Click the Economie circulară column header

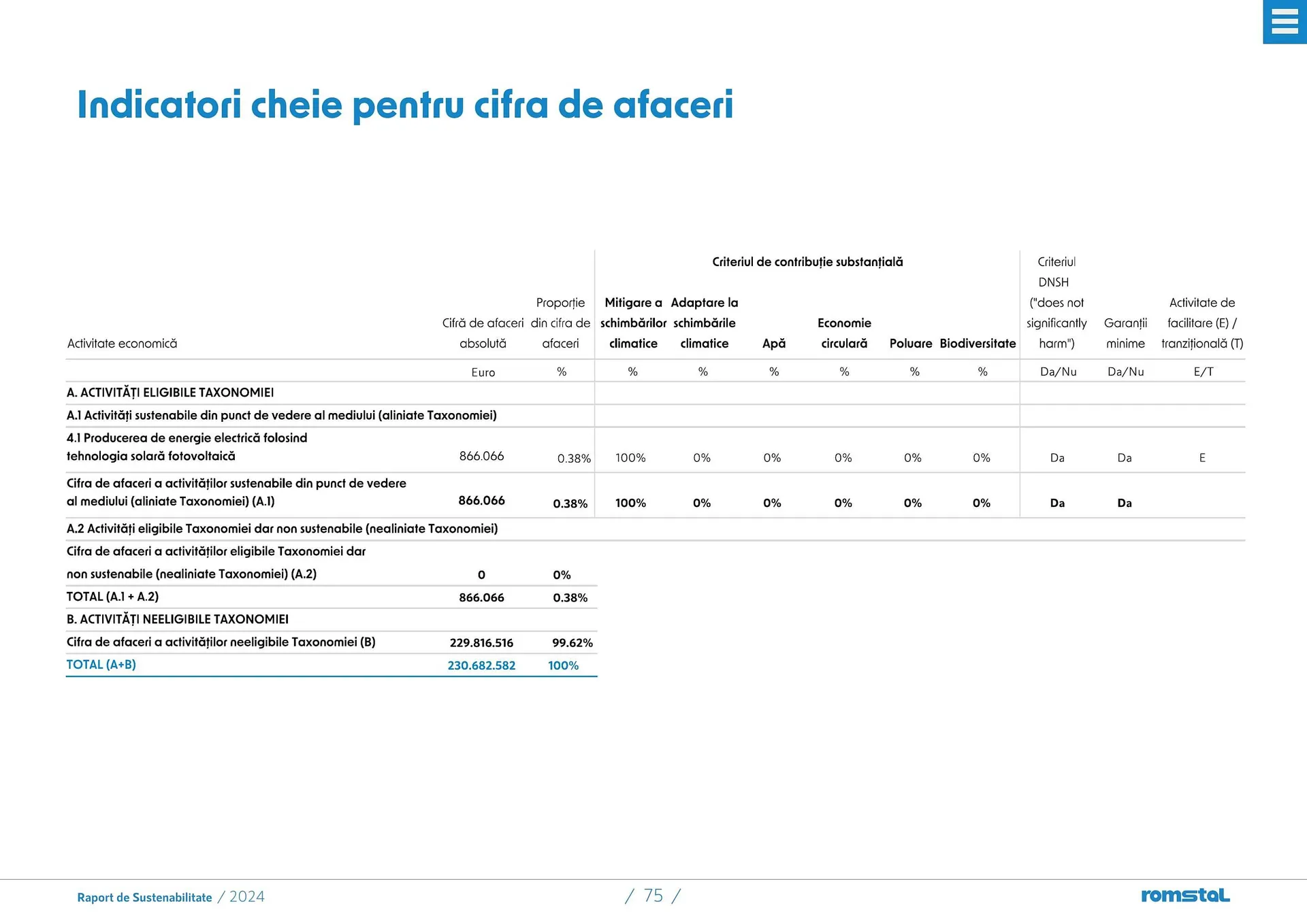[x=844, y=333]
